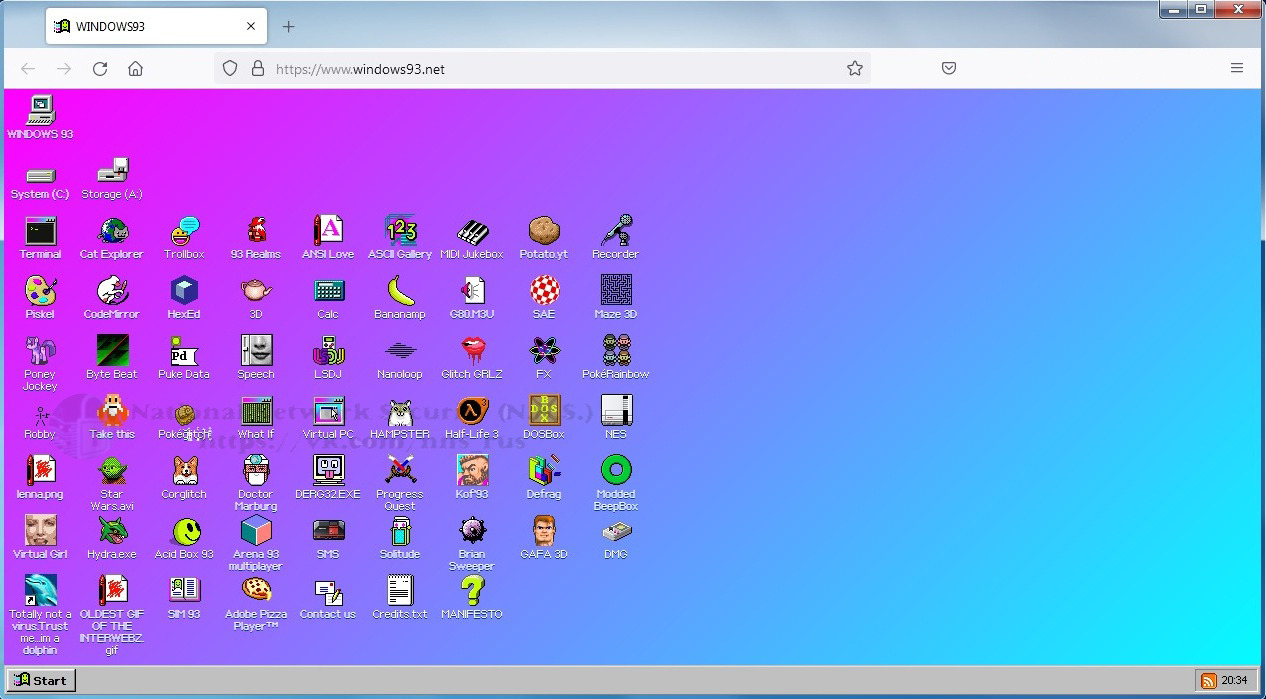Click the Start button
The width and height of the screenshot is (1266, 699).
click(x=40, y=680)
